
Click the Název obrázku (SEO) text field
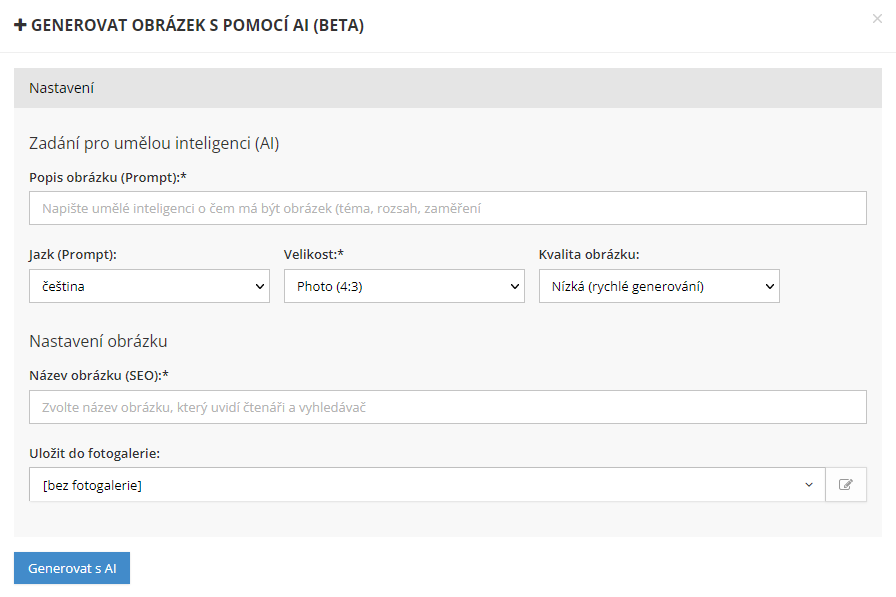pyautogui.click(x=447, y=407)
